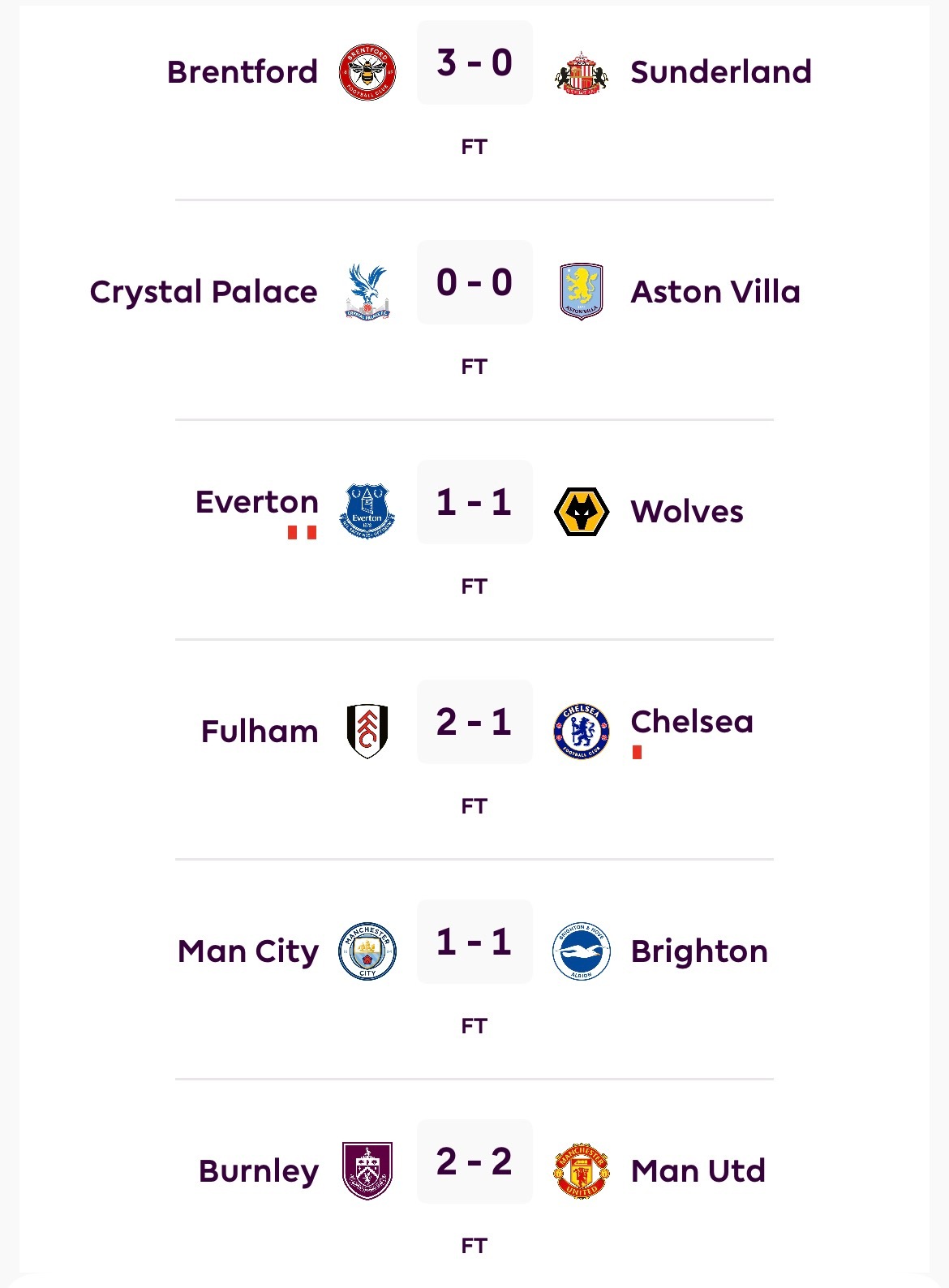Click the Brighton team name
Viewport: 949px width, 1288px height.
coord(699,951)
